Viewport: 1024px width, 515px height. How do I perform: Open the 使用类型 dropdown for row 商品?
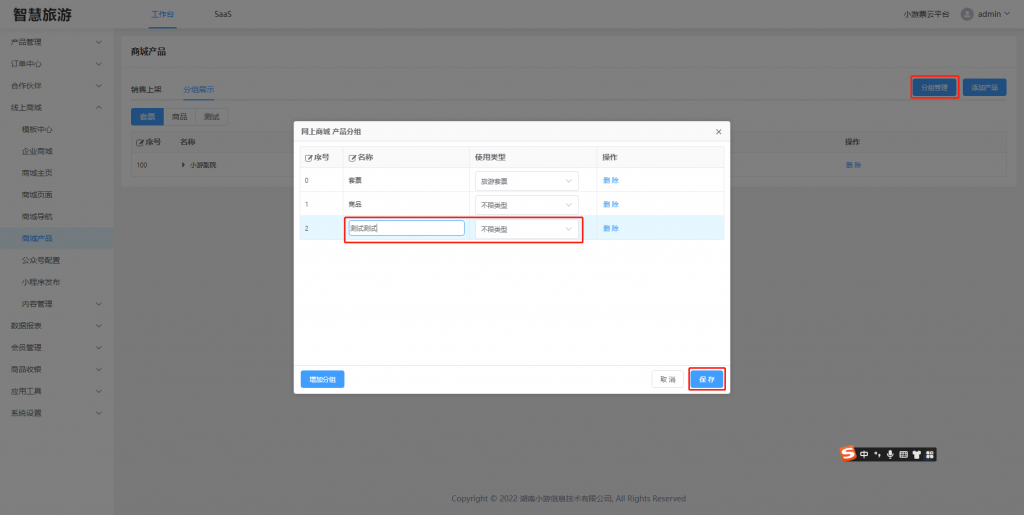click(527, 204)
